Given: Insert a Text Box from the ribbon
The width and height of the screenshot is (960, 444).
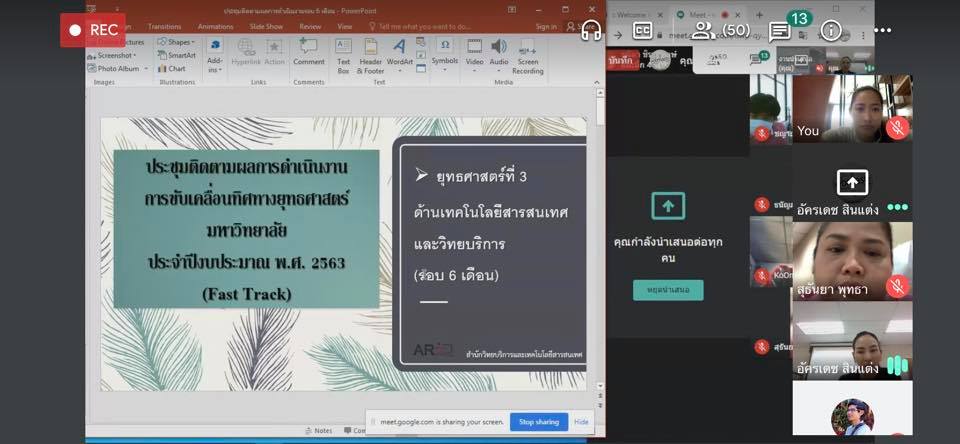Looking at the screenshot, I should 343,54.
